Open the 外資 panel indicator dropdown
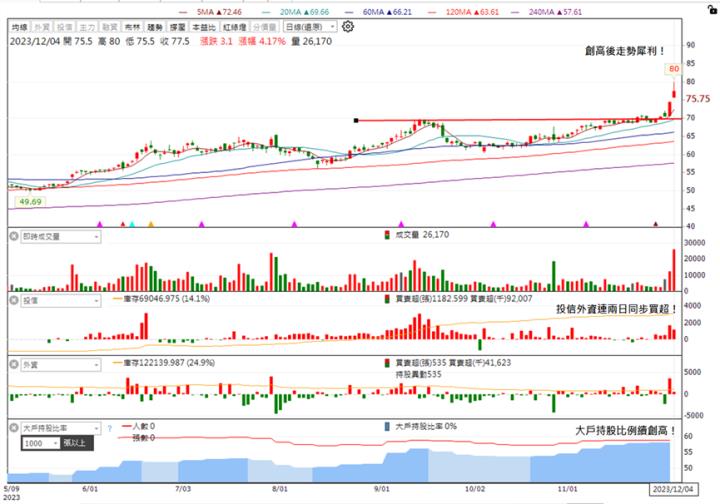 click(61, 365)
